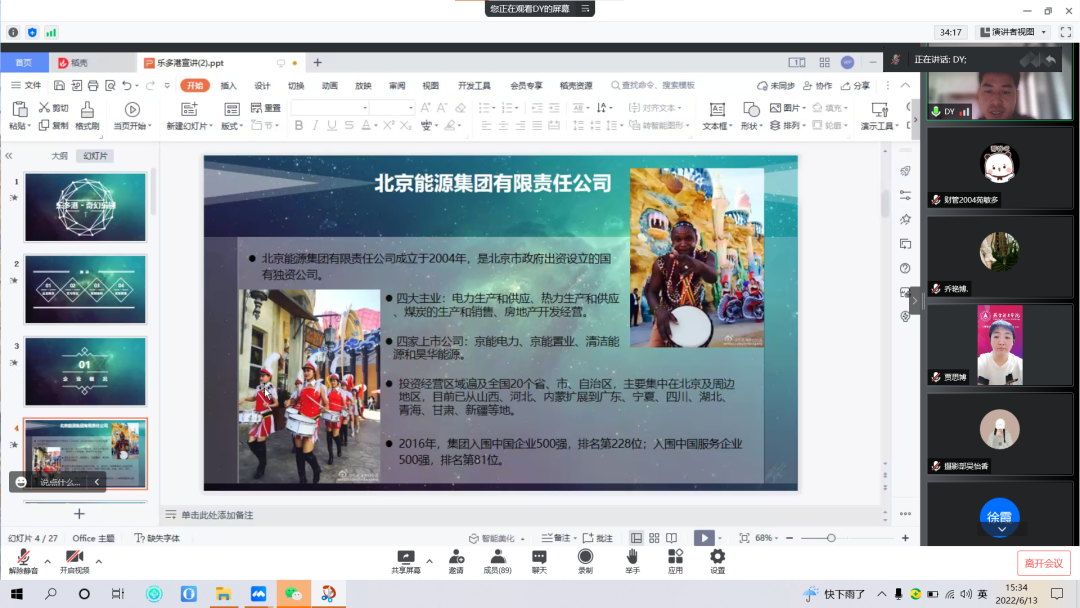Click the Share Screen icon
1080x608 pixels.
405,559
